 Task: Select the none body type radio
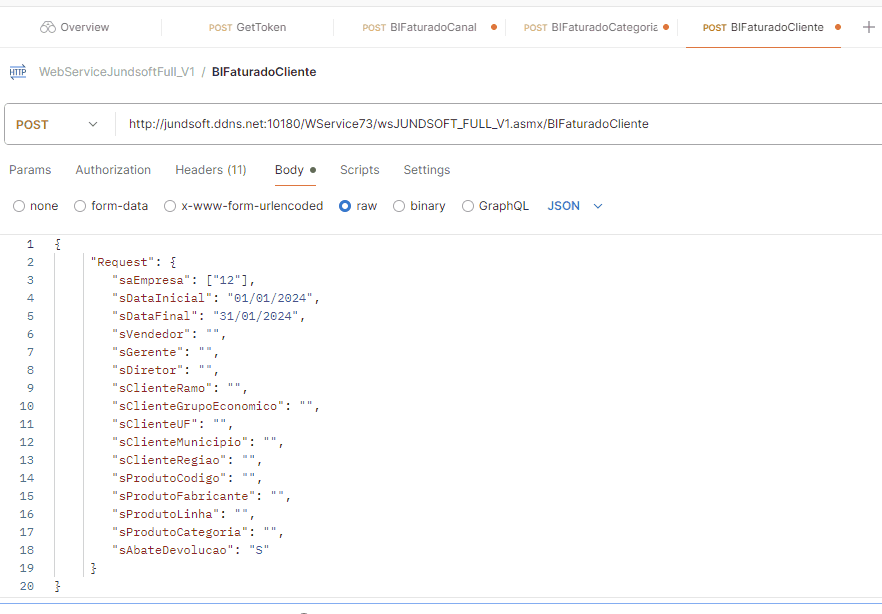[x=19, y=206]
